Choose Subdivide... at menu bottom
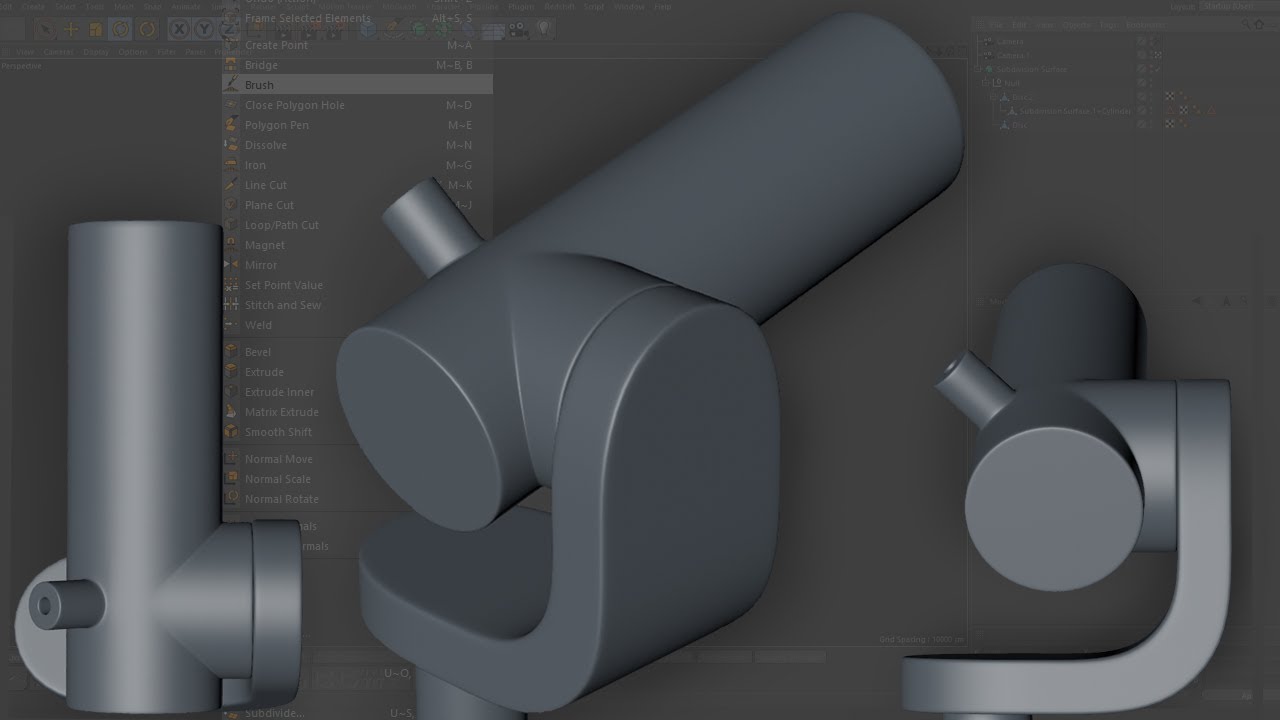 [275, 713]
